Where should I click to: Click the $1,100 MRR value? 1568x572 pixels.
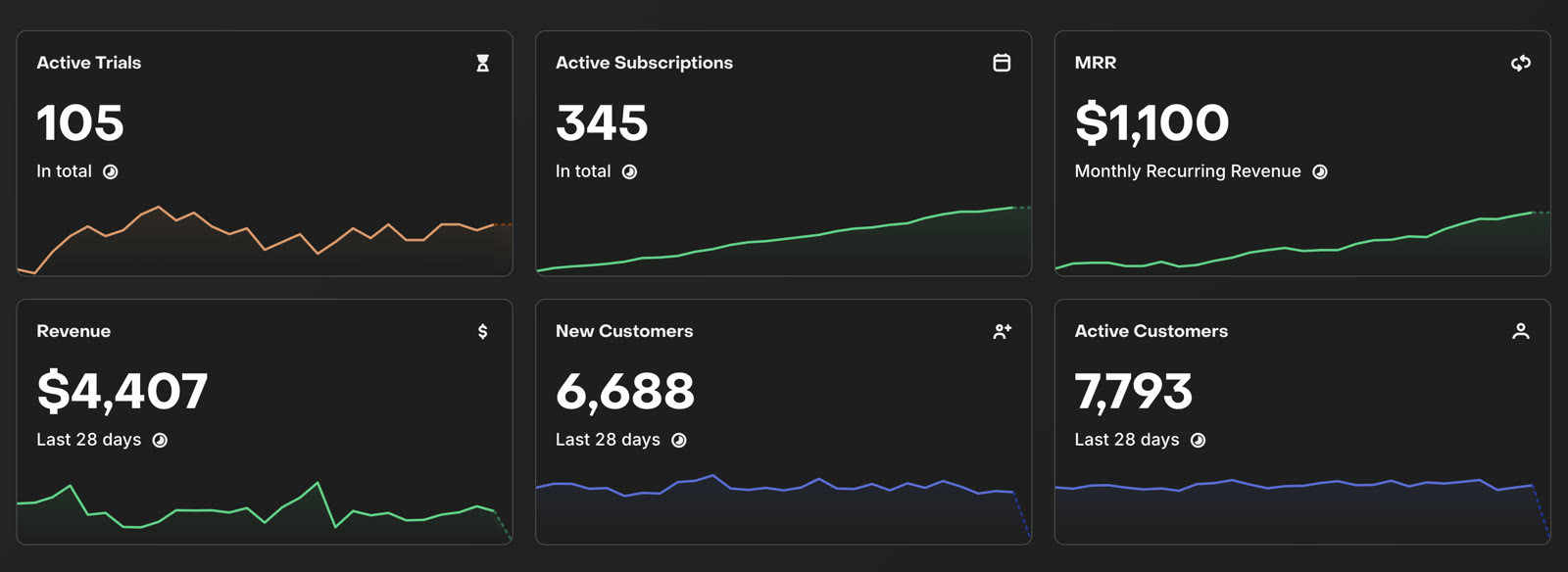1151,122
